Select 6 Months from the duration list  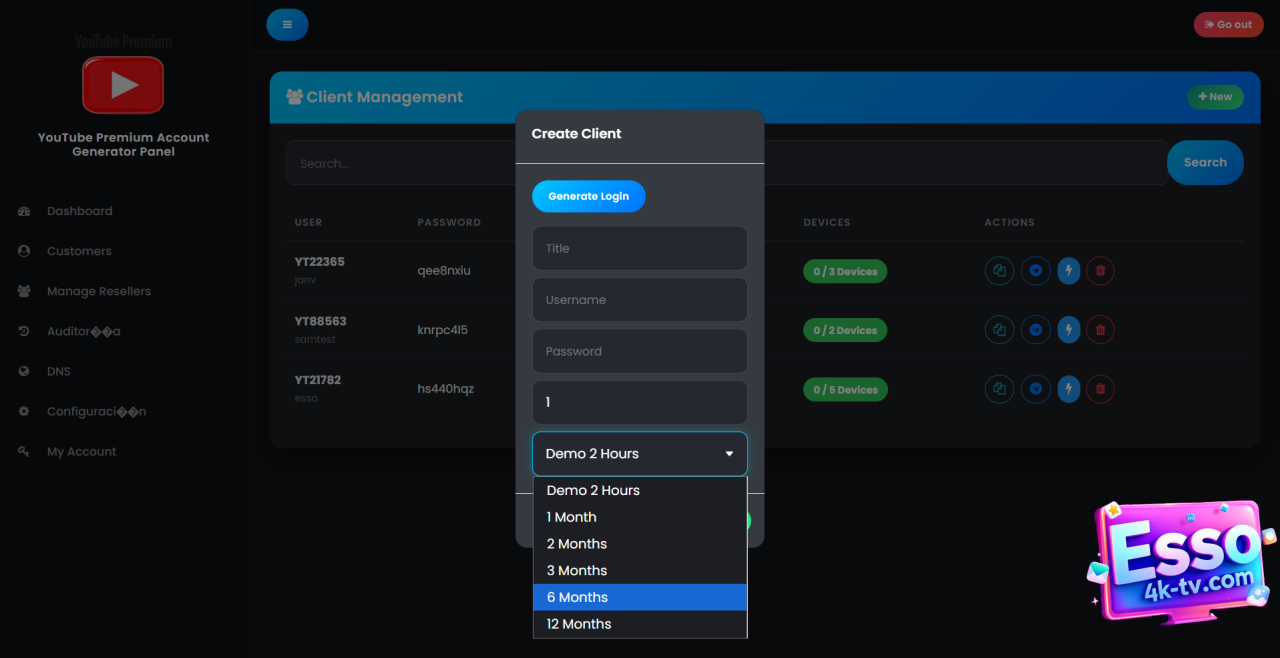pyautogui.click(x=640, y=597)
